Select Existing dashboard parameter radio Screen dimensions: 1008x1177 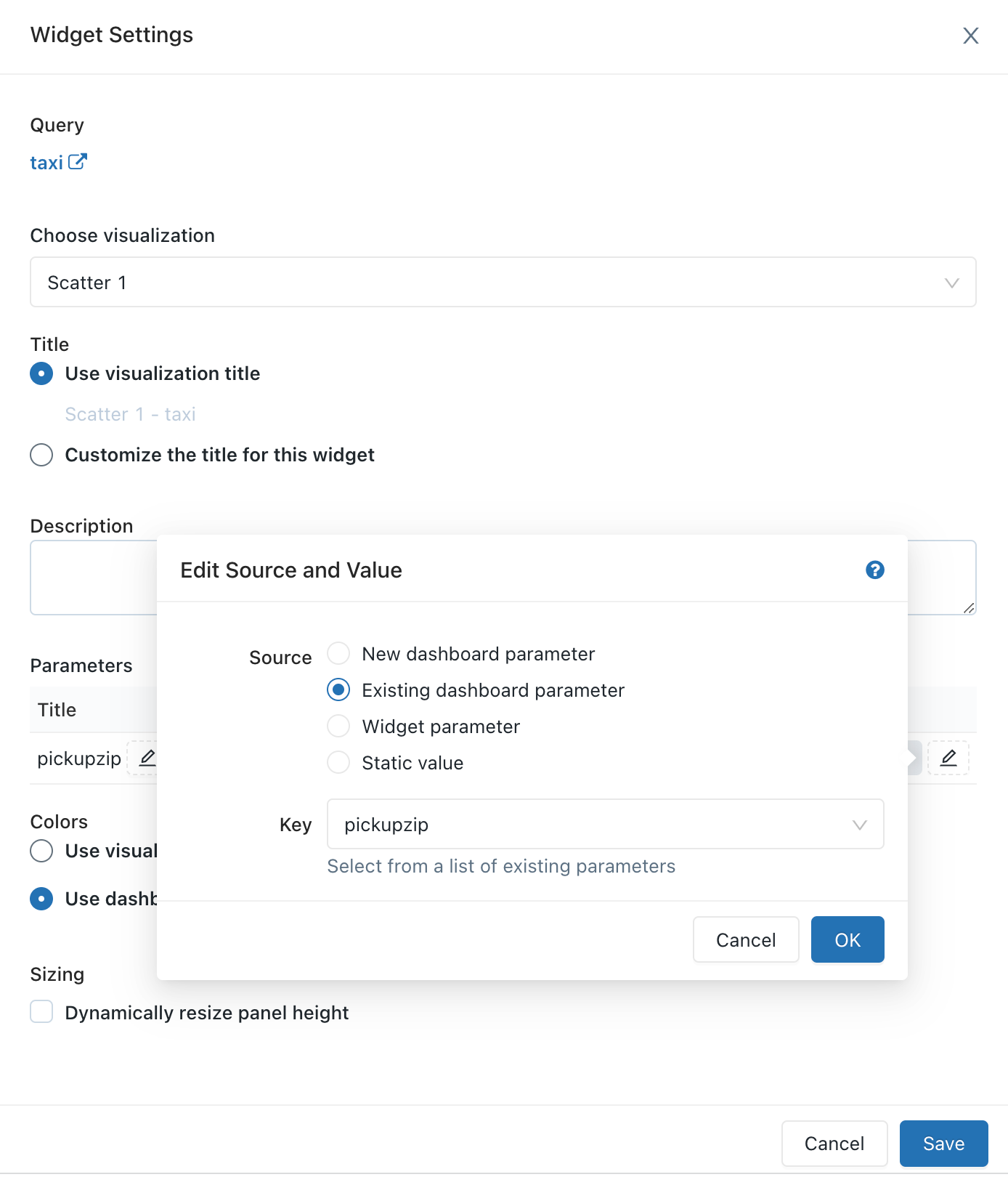pos(338,689)
